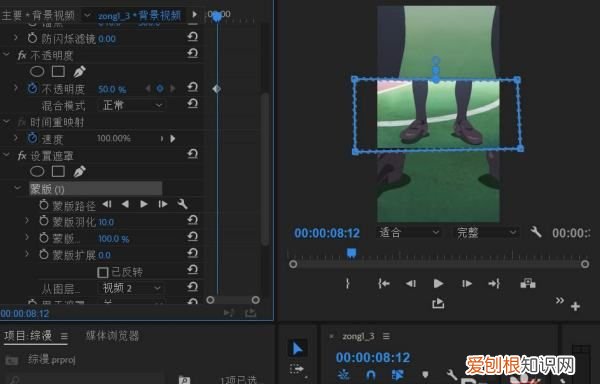The width and height of the screenshot is (600, 384).
Task: Step back one frame in monitor
Action: [411, 283]
